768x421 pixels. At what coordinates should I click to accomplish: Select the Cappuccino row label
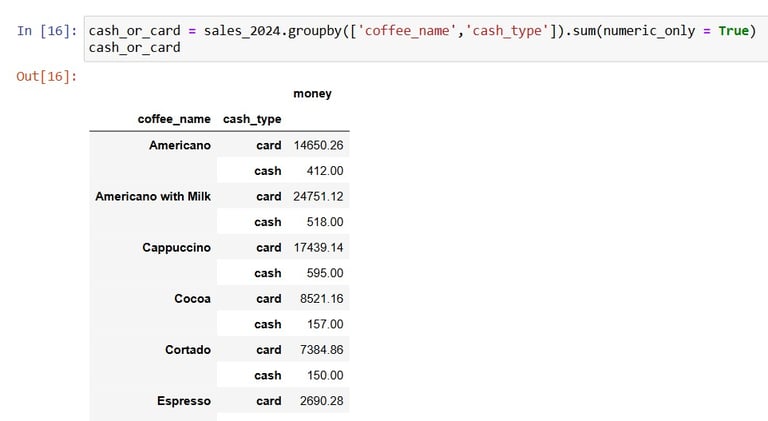pyautogui.click(x=176, y=248)
